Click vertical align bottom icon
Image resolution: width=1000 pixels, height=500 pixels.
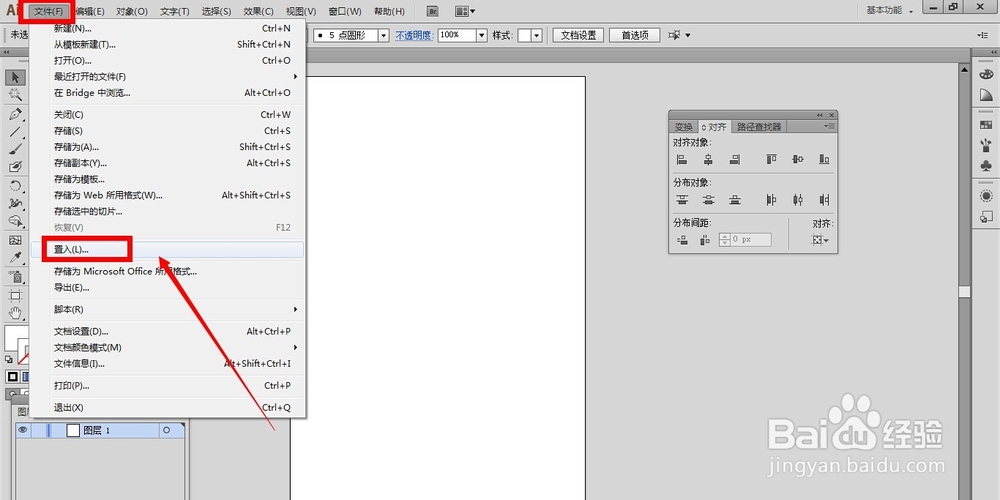(825, 159)
